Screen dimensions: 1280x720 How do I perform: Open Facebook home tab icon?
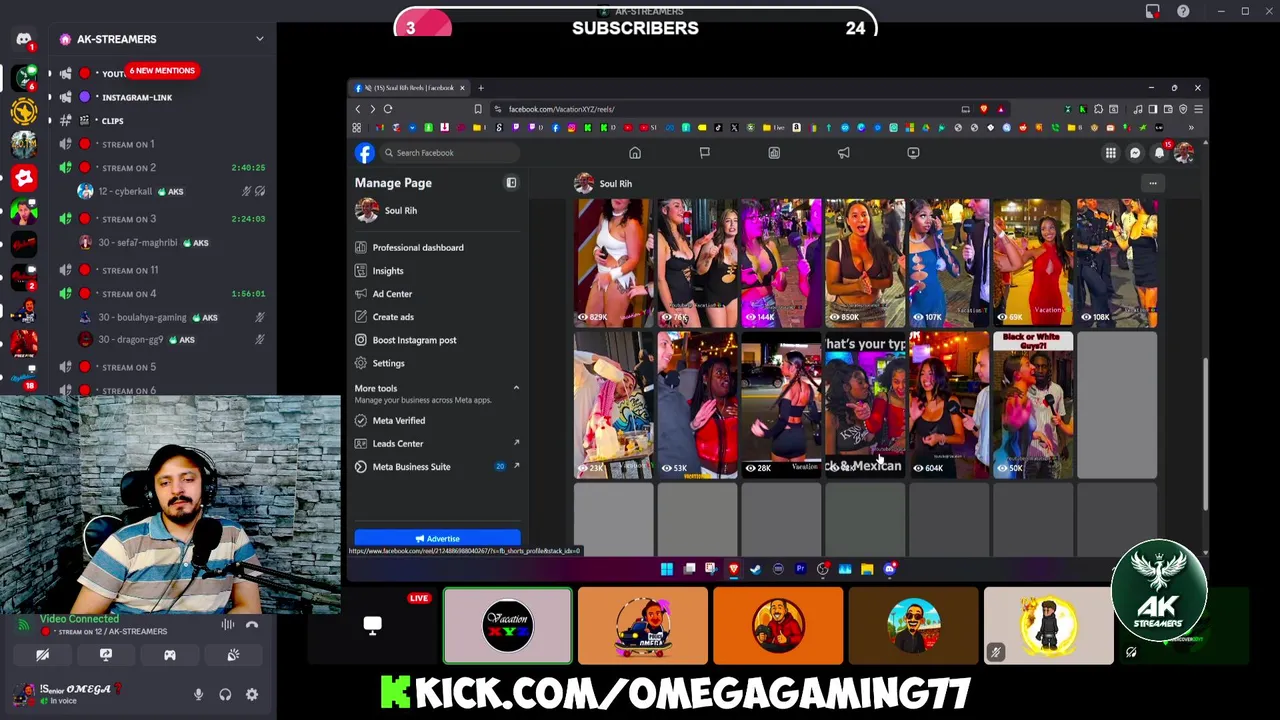tap(634, 153)
